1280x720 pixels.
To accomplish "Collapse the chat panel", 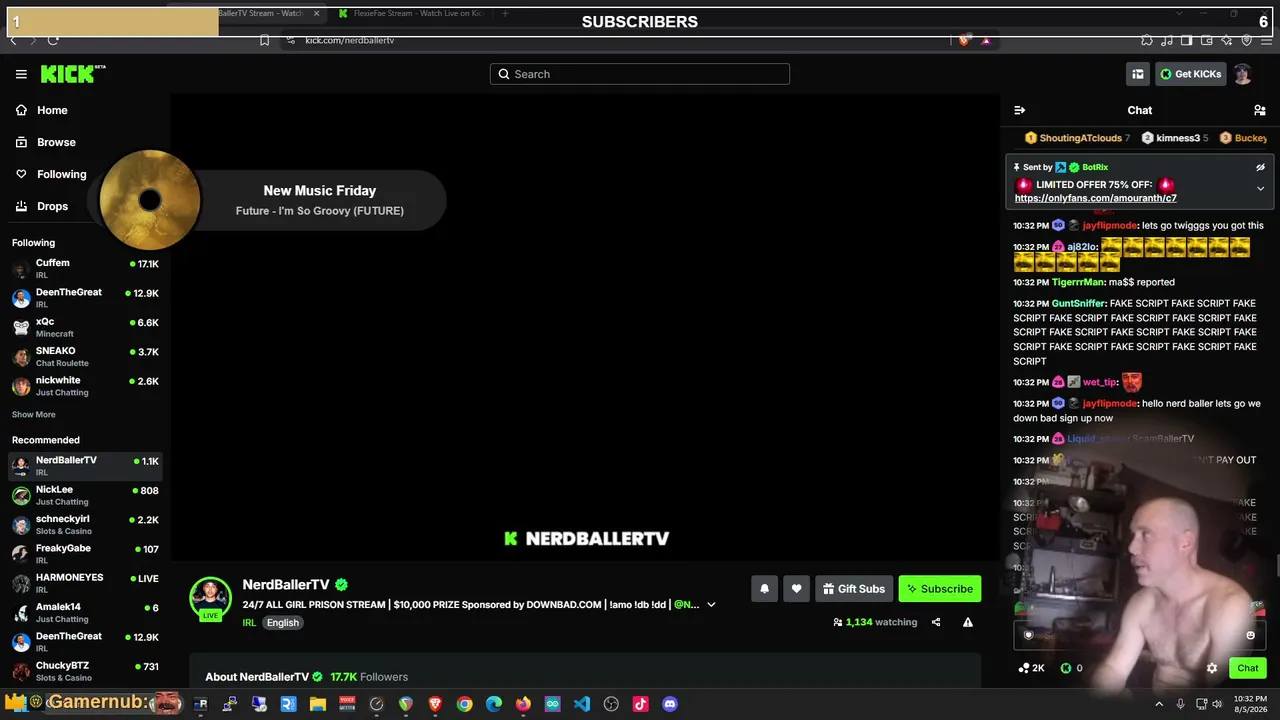I will coord(1019,110).
